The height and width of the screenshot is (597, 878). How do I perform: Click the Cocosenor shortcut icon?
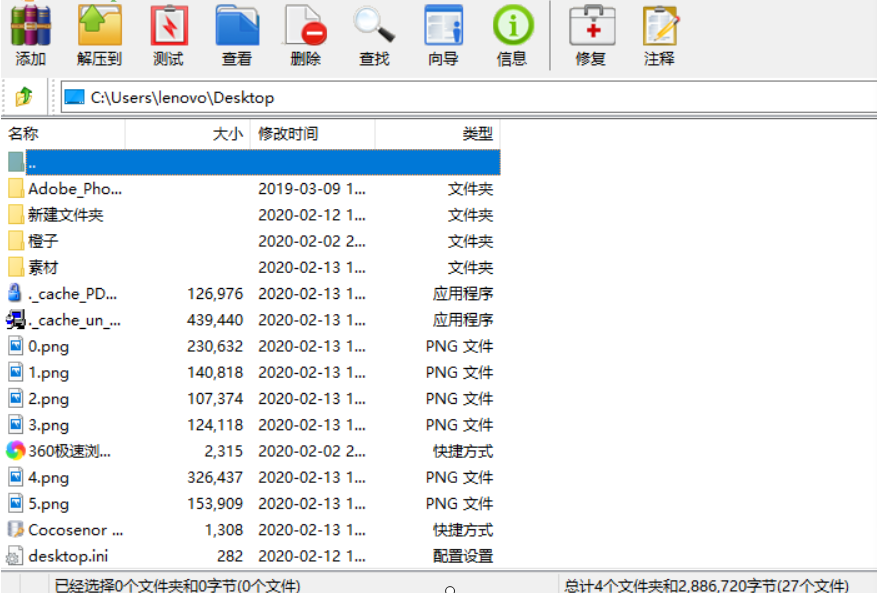(16, 529)
